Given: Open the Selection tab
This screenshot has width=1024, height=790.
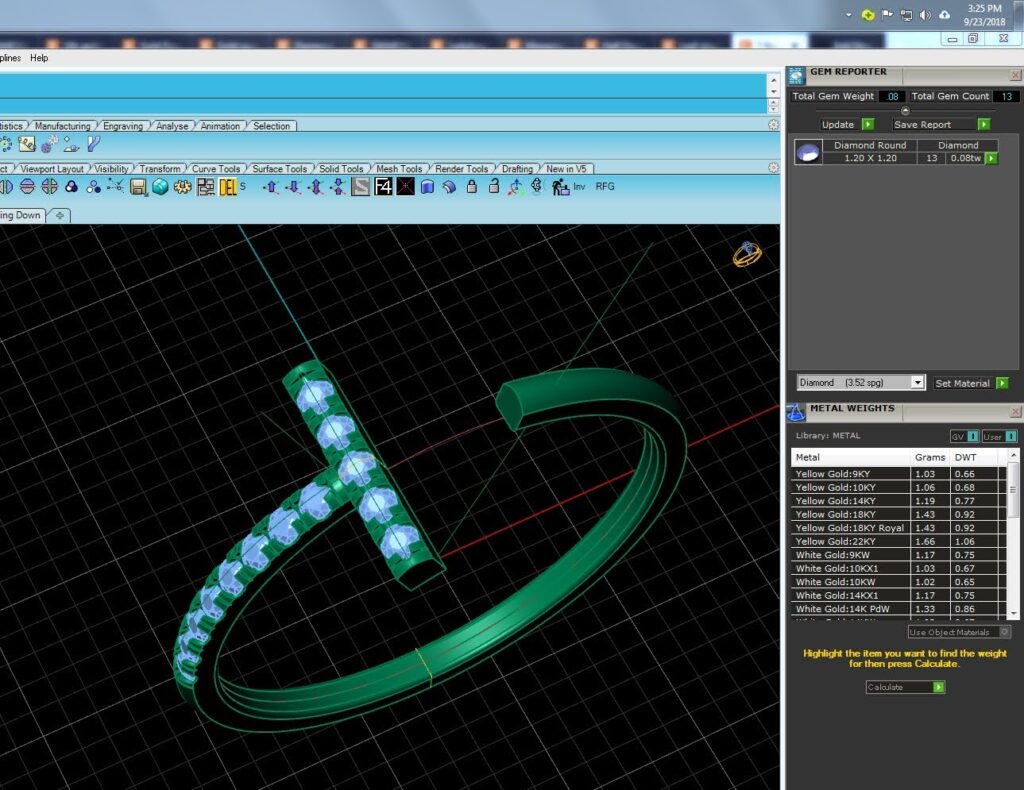Looking at the screenshot, I should coord(272,126).
